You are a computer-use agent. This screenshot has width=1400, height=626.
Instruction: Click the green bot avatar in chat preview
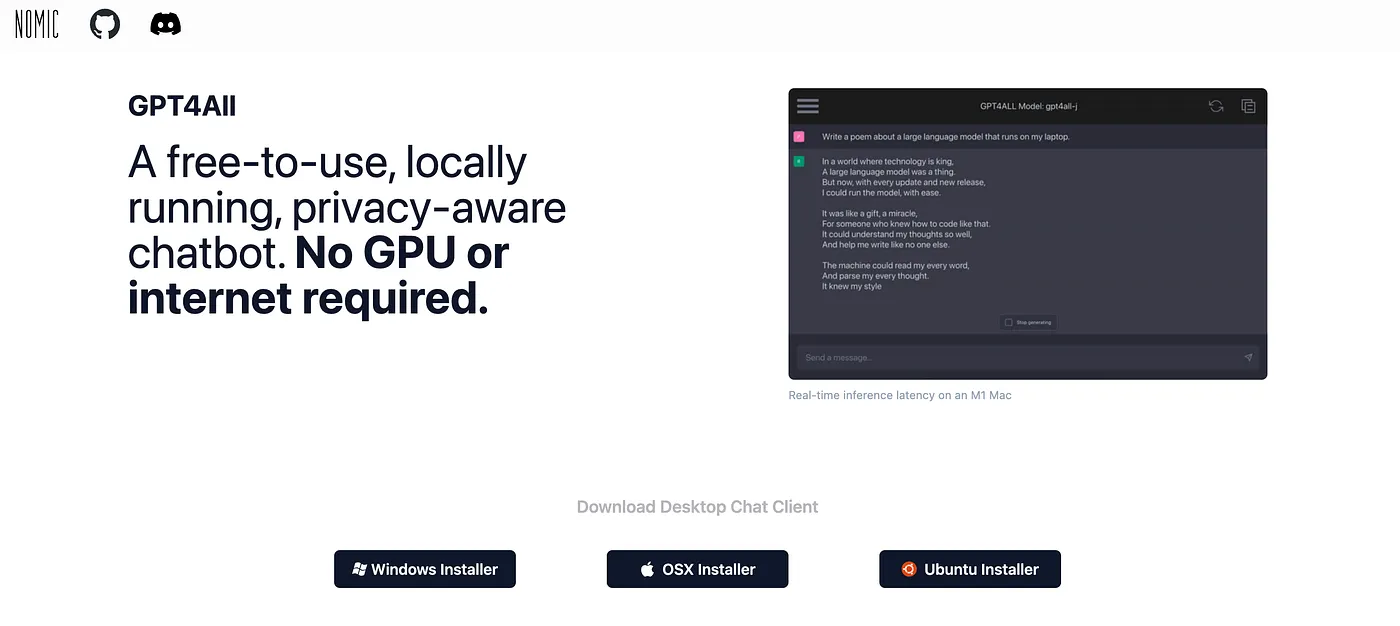799,161
